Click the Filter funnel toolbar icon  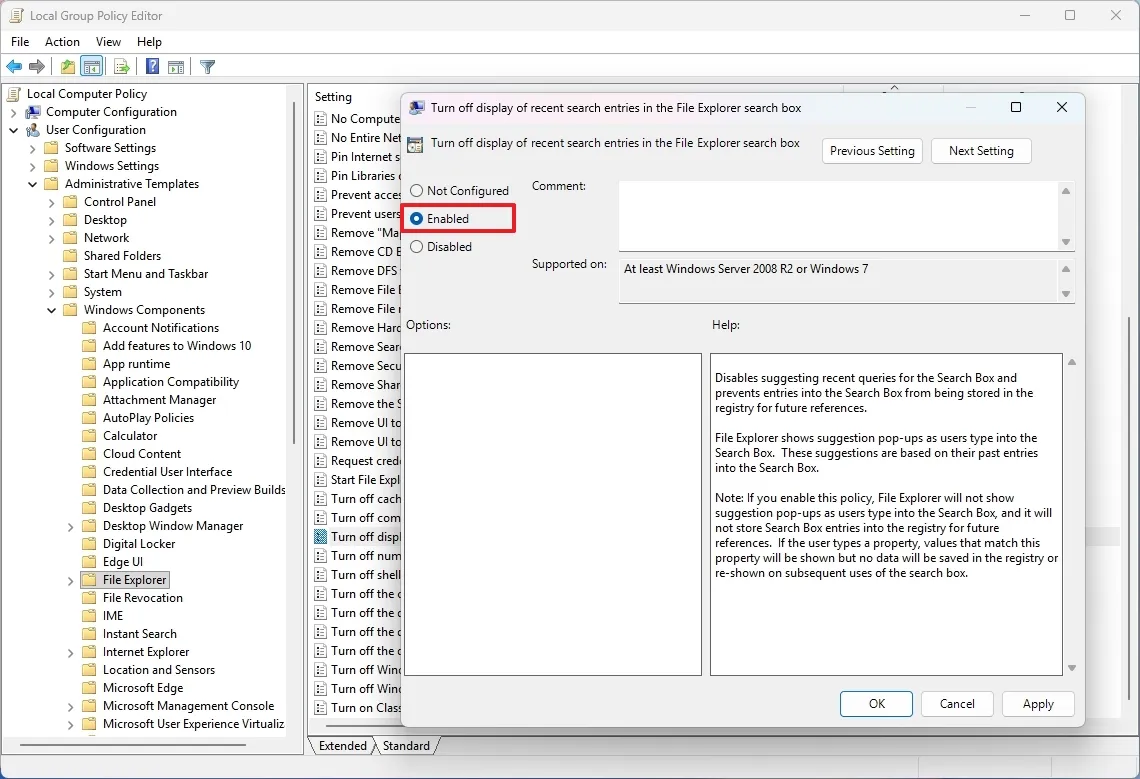[x=207, y=67]
